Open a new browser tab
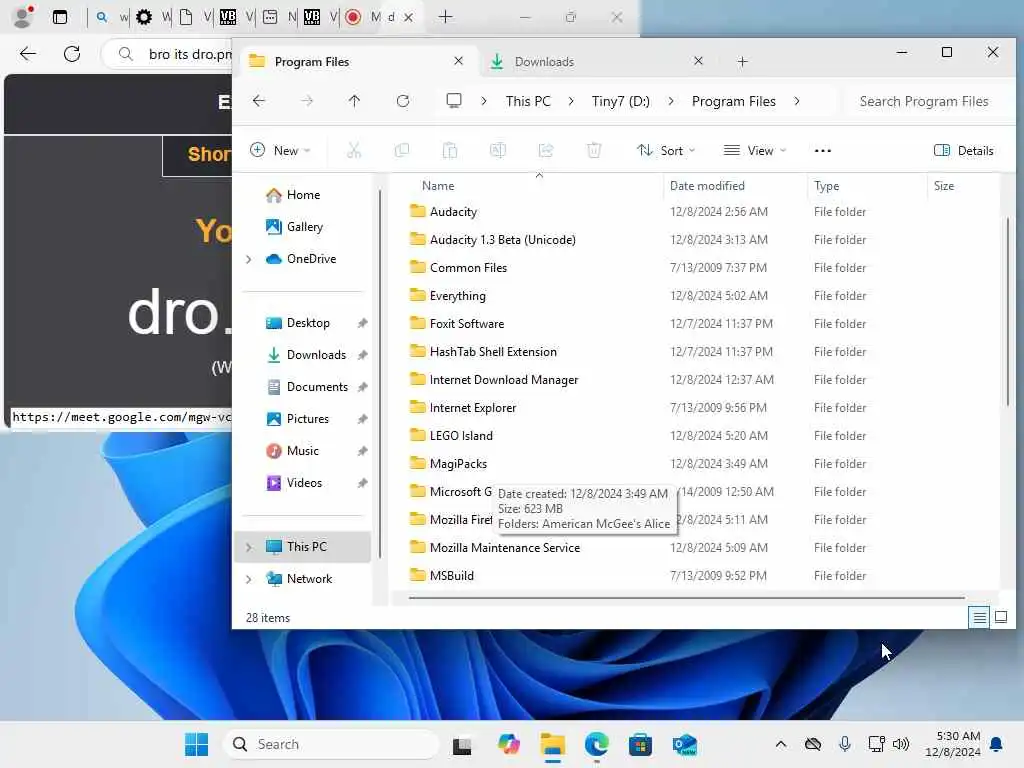Image resolution: width=1024 pixels, height=768 pixels. [x=445, y=17]
